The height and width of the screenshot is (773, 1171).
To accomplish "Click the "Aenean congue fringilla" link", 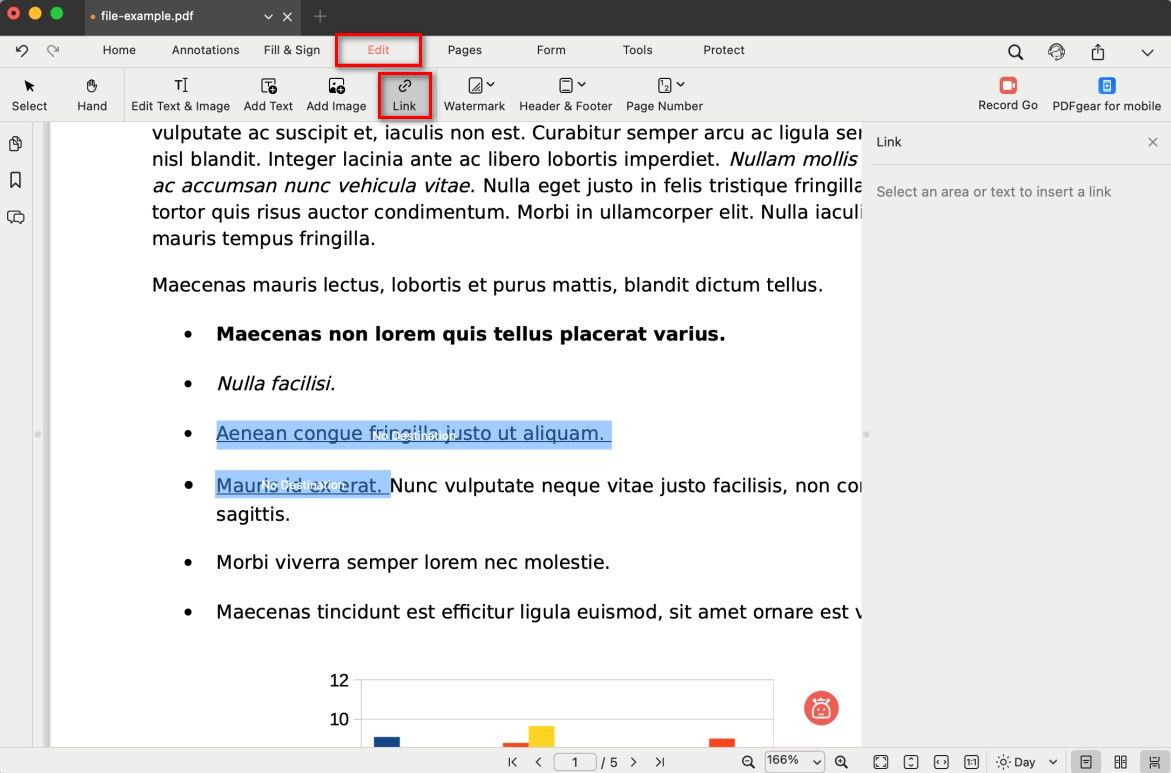I will click(x=411, y=434).
